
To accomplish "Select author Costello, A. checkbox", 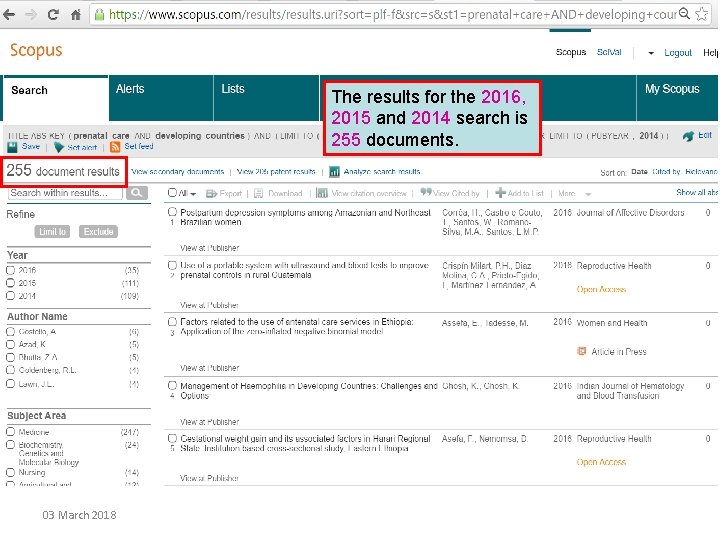I will tap(11, 332).
